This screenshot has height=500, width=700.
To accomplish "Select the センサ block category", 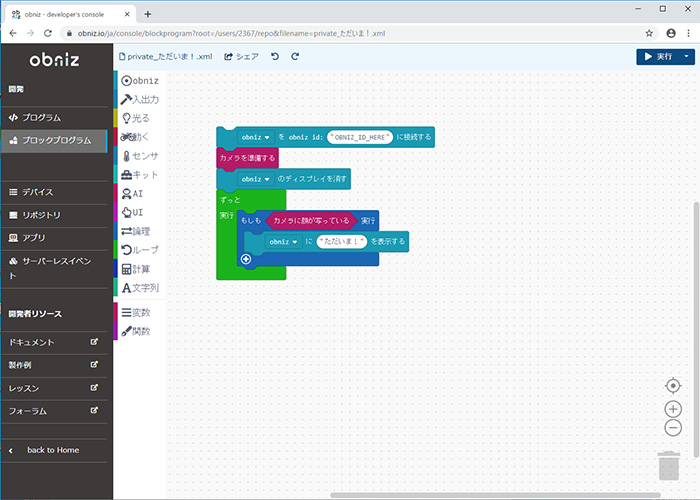I will click(x=139, y=156).
